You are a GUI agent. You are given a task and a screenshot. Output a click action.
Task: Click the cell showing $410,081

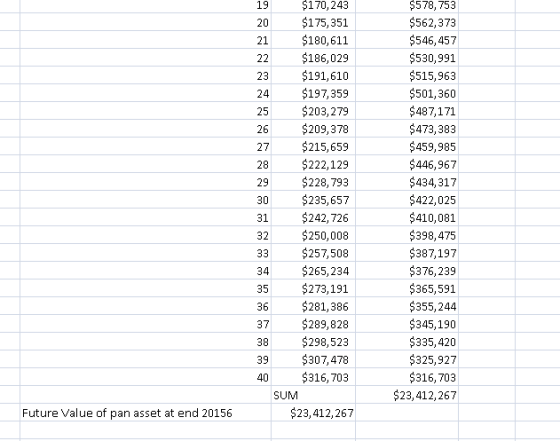point(407,217)
